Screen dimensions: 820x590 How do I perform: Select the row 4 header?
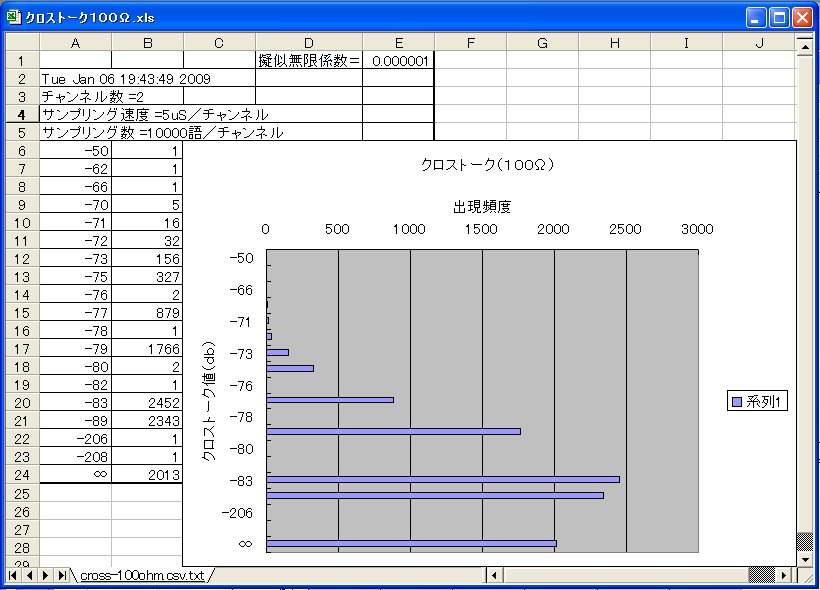(x=20, y=114)
